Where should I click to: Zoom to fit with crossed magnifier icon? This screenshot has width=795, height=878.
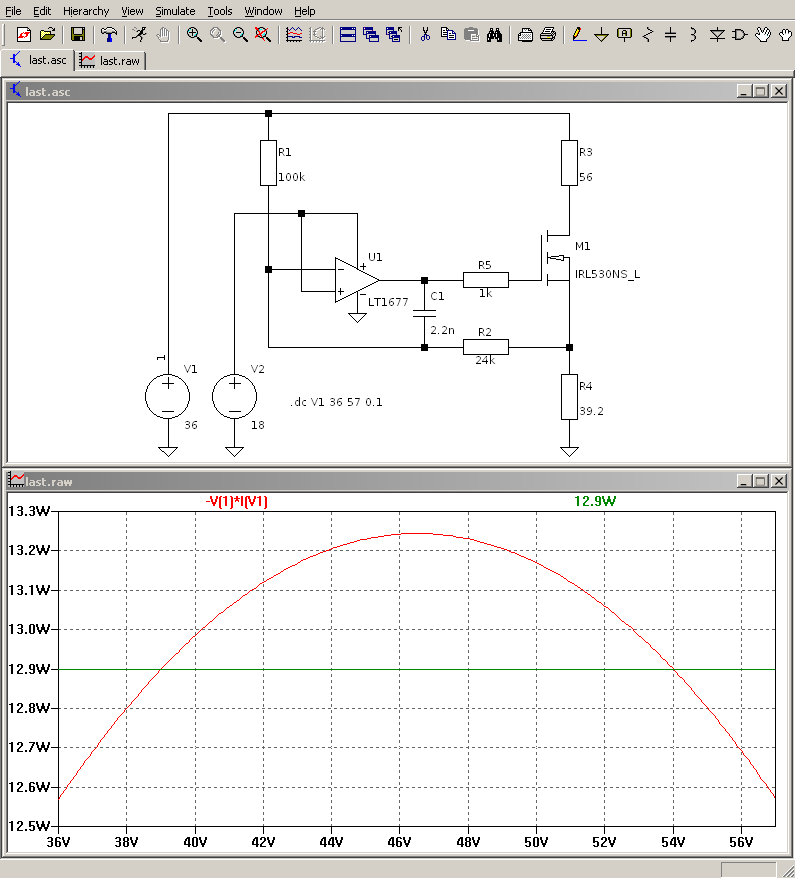click(263, 35)
